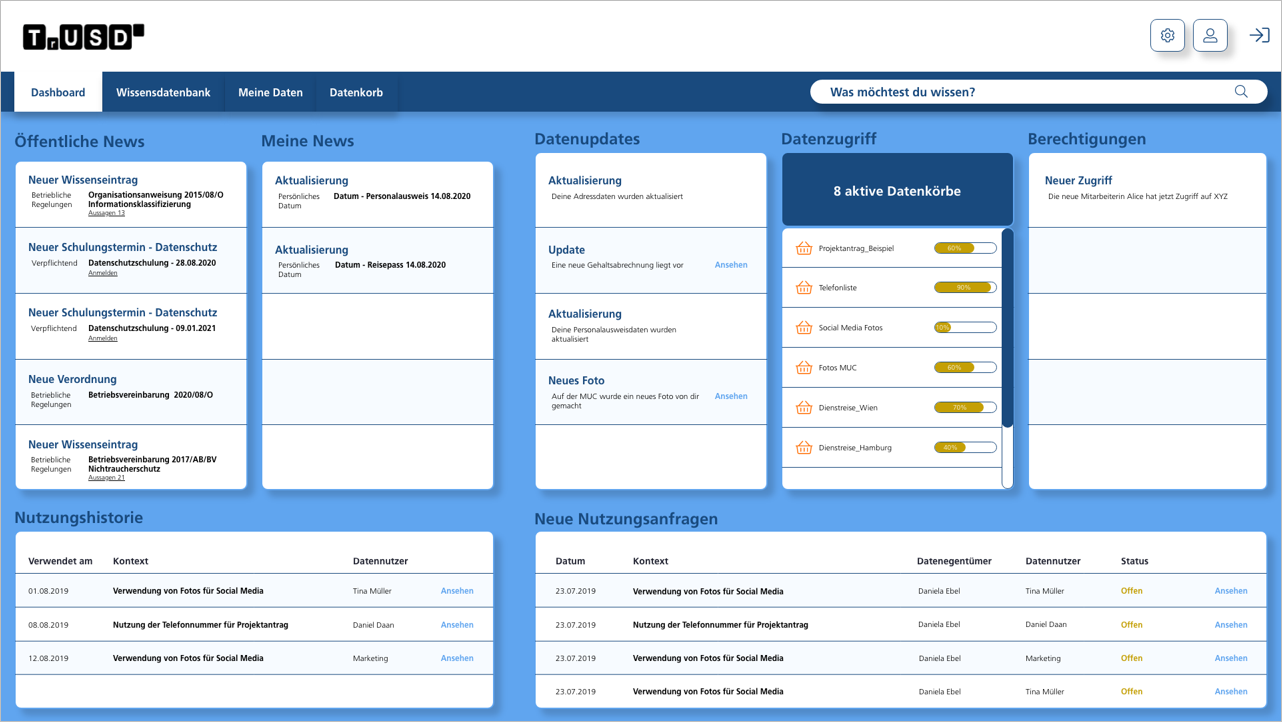
Task: Open 'Datum - Personalausweis 14.08.2020' news item
Action: tap(402, 196)
